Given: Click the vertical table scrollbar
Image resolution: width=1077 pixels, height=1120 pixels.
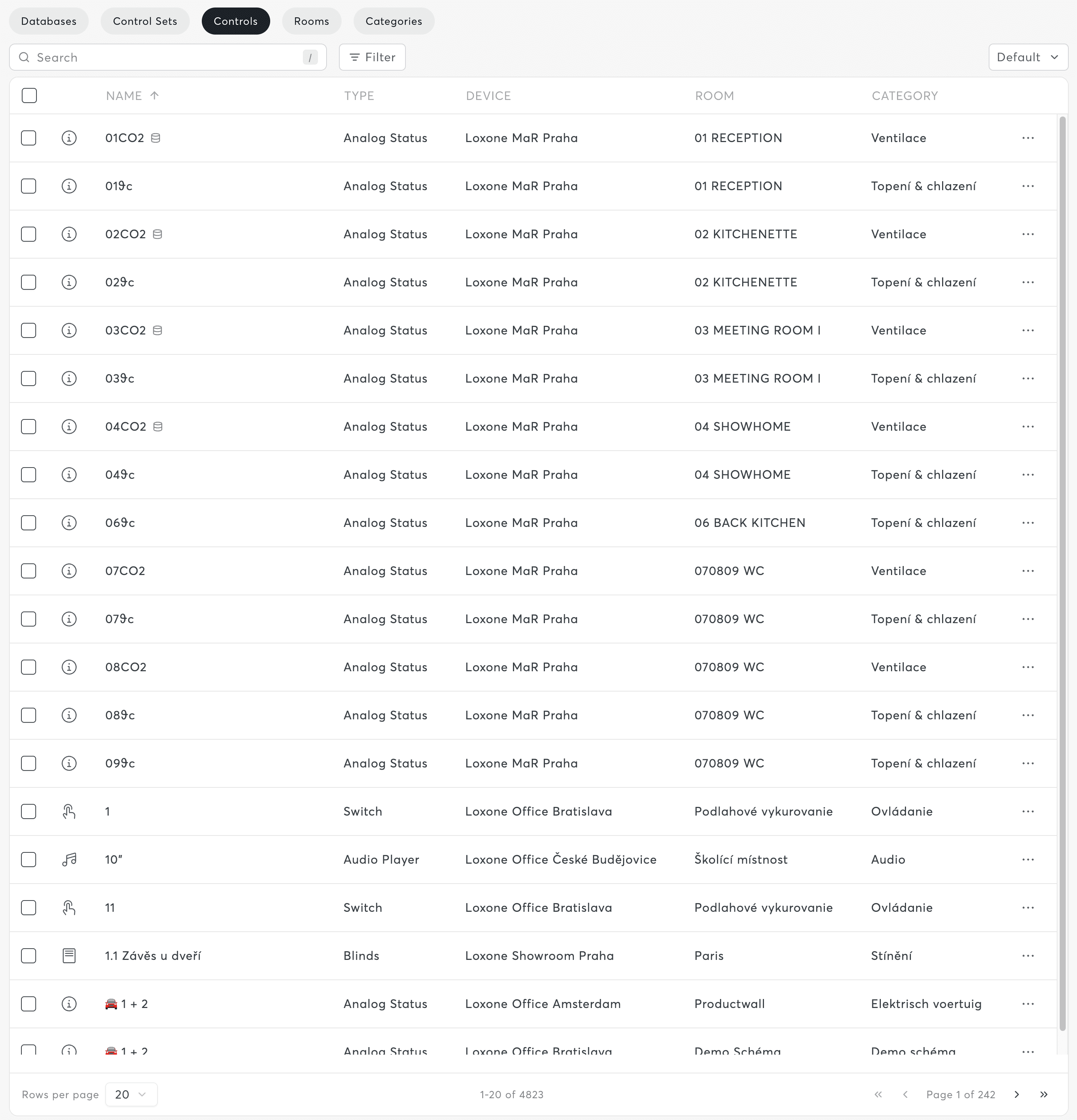Looking at the screenshot, I should coord(1063,574).
